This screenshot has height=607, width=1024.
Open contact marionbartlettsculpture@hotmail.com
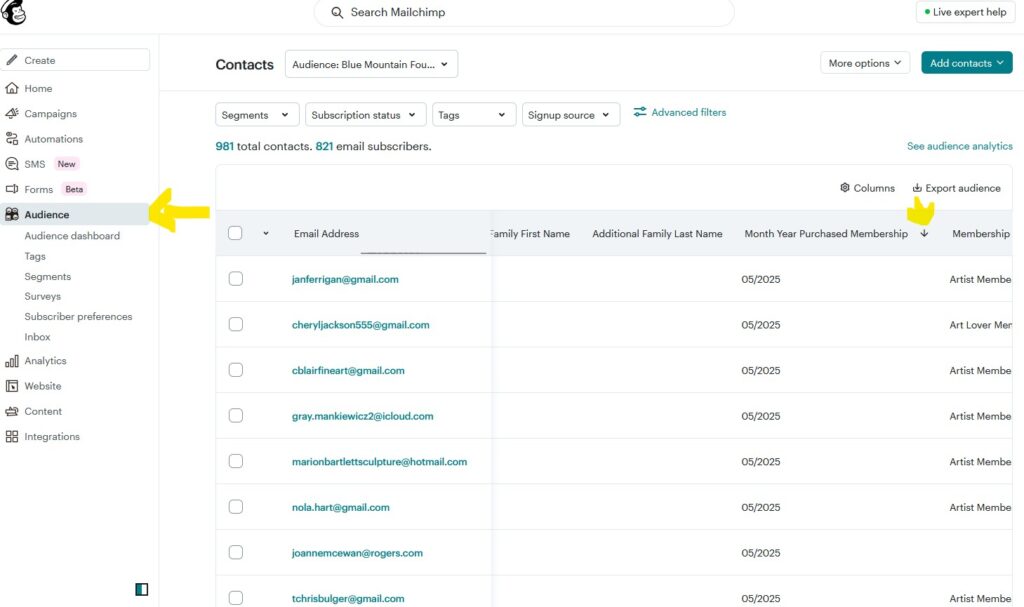point(379,461)
